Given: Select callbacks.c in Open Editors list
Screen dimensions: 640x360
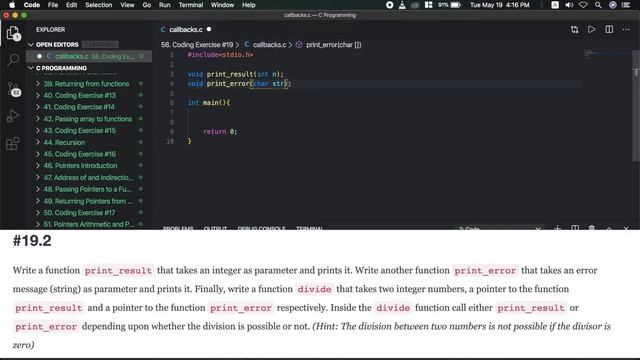Looking at the screenshot, I should (89, 56).
